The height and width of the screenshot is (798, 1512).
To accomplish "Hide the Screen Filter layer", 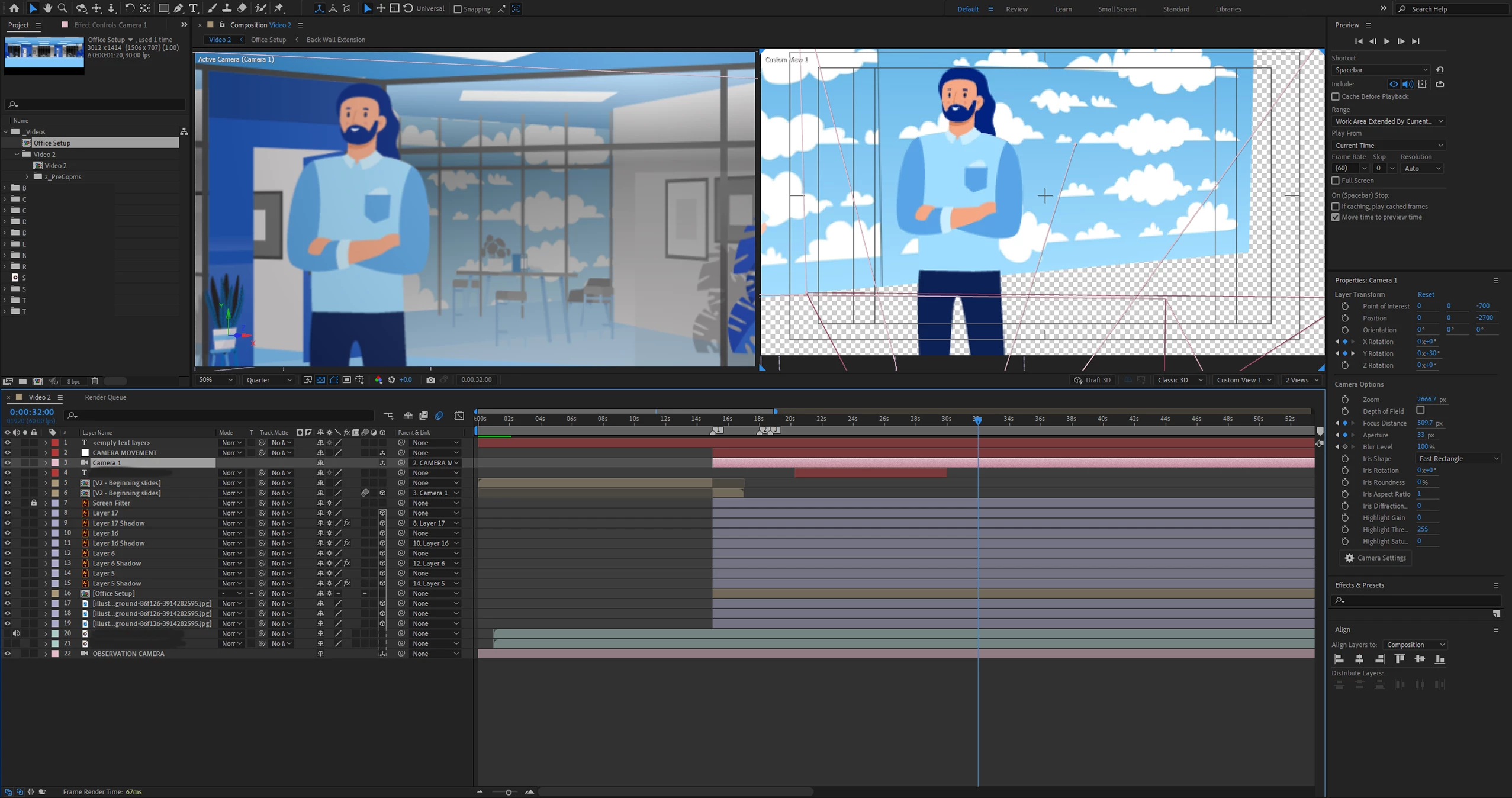I will point(7,503).
